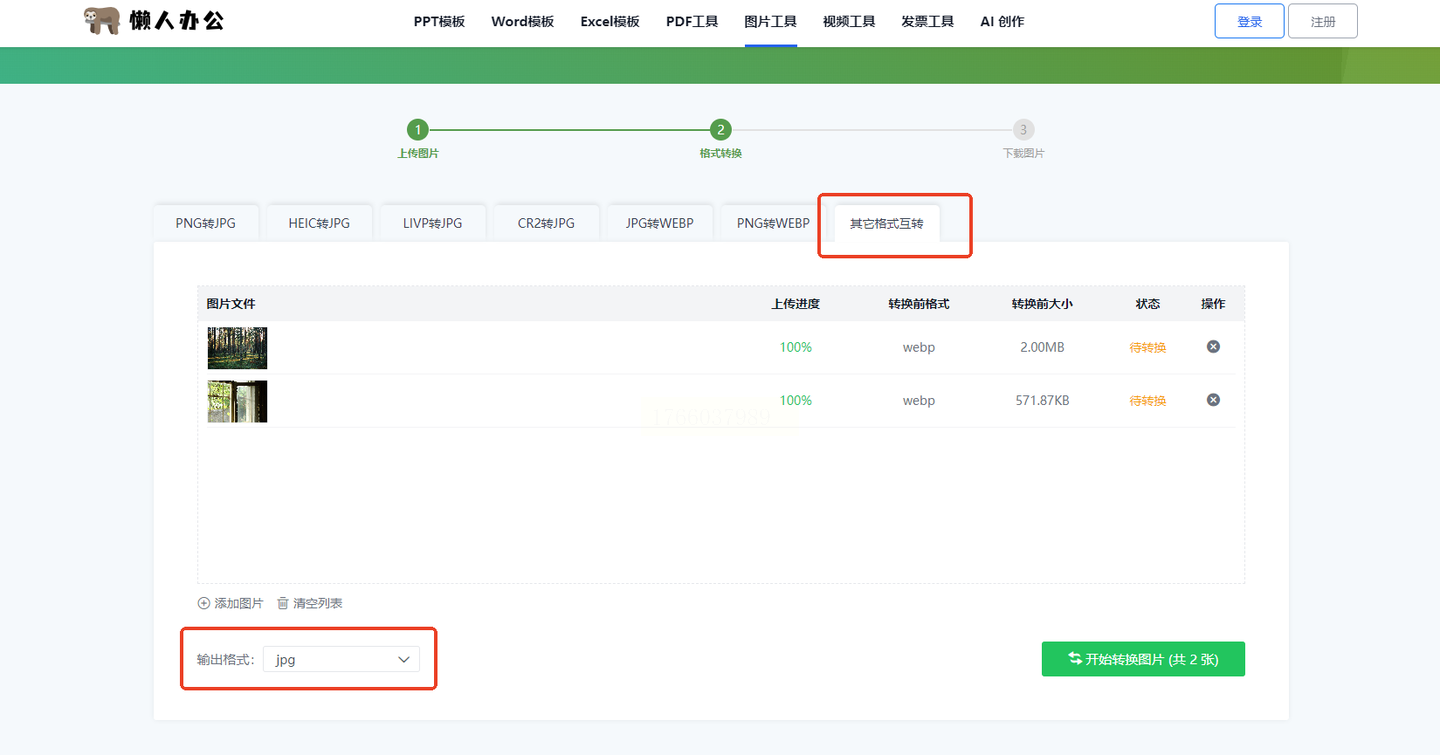1440x755 pixels.
Task: Click 100% progress in the 571.87KB row
Action: [796, 400]
